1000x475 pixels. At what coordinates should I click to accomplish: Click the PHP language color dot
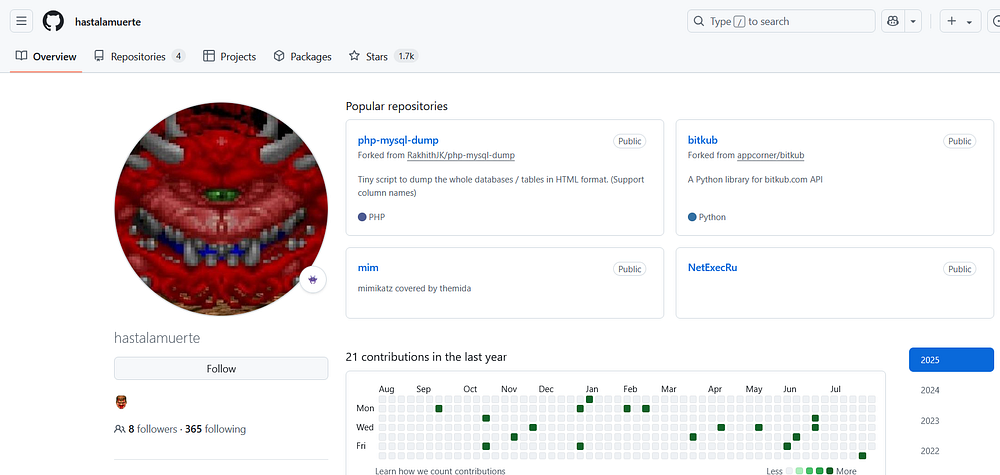pos(362,217)
